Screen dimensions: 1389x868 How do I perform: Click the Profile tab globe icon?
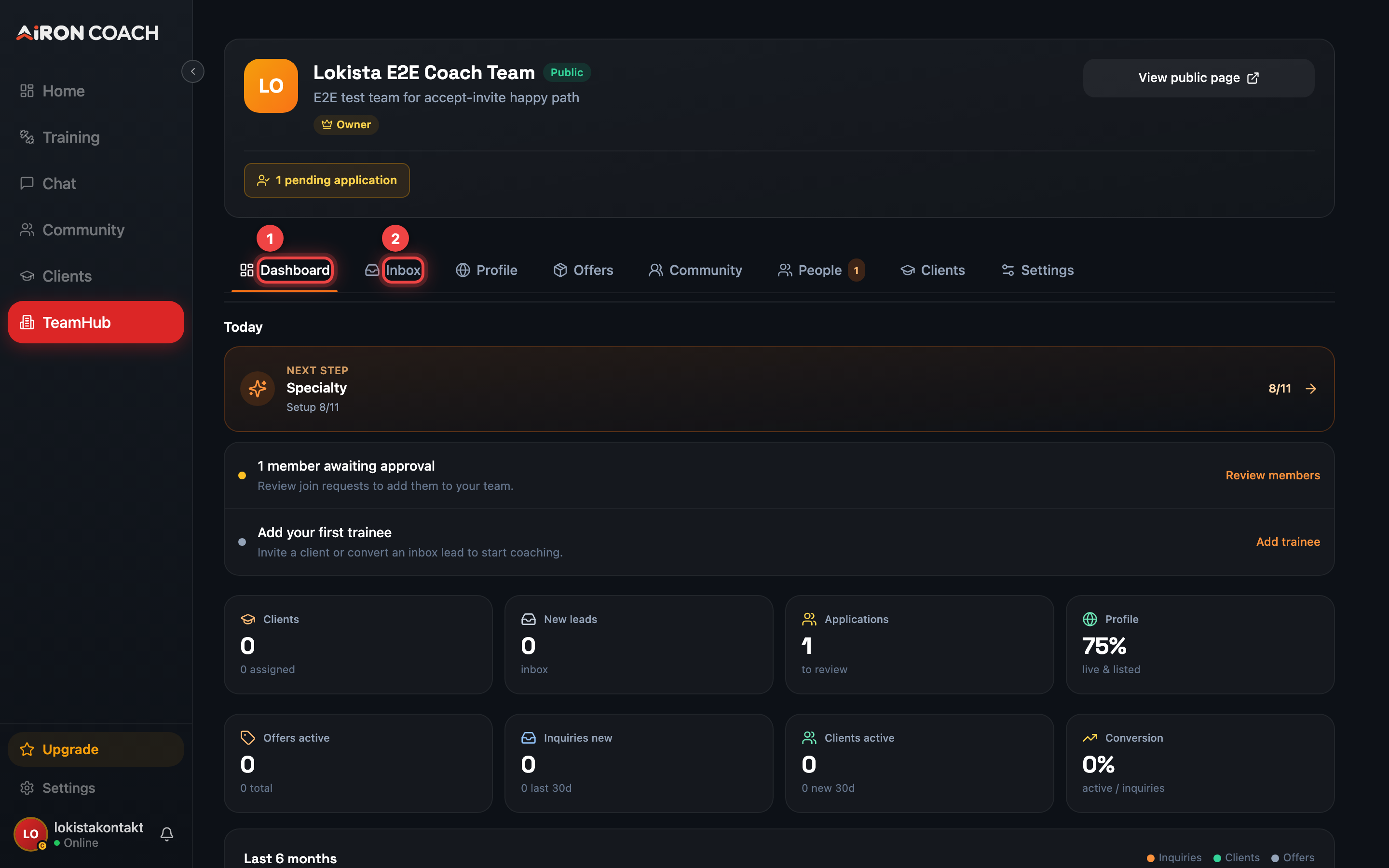point(463,270)
